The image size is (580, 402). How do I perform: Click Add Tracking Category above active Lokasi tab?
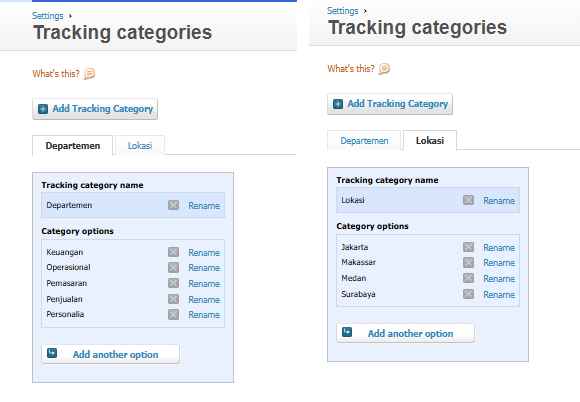[x=390, y=104]
